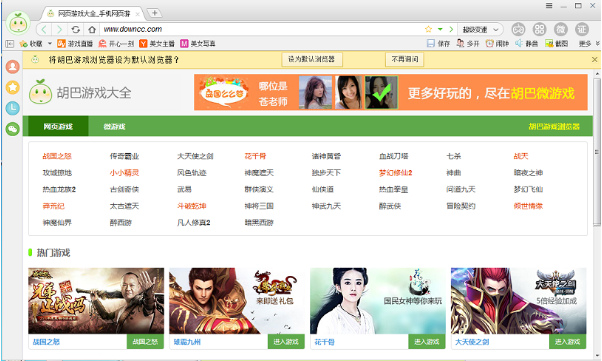Click 设为默认浏览器 button
The width and height of the screenshot is (602, 361).
[x=312, y=60]
